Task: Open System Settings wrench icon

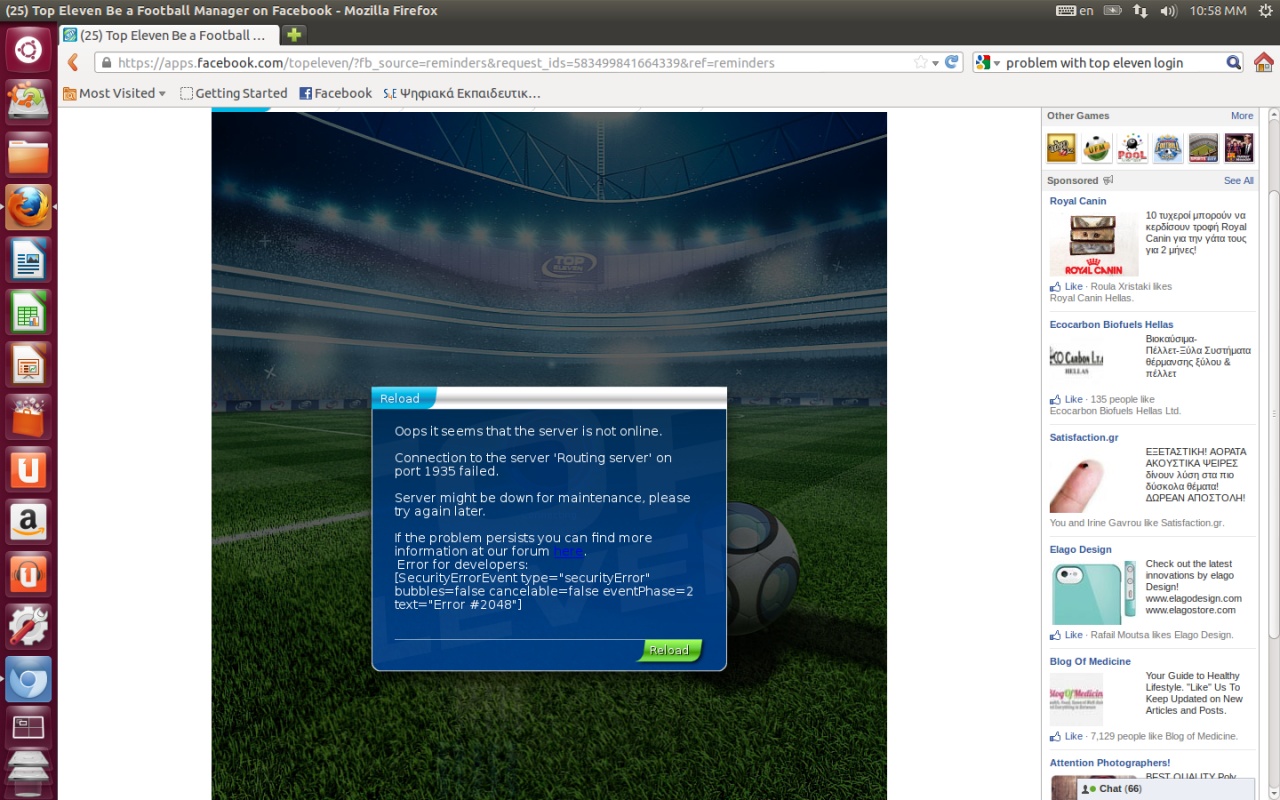Action: click(28, 627)
